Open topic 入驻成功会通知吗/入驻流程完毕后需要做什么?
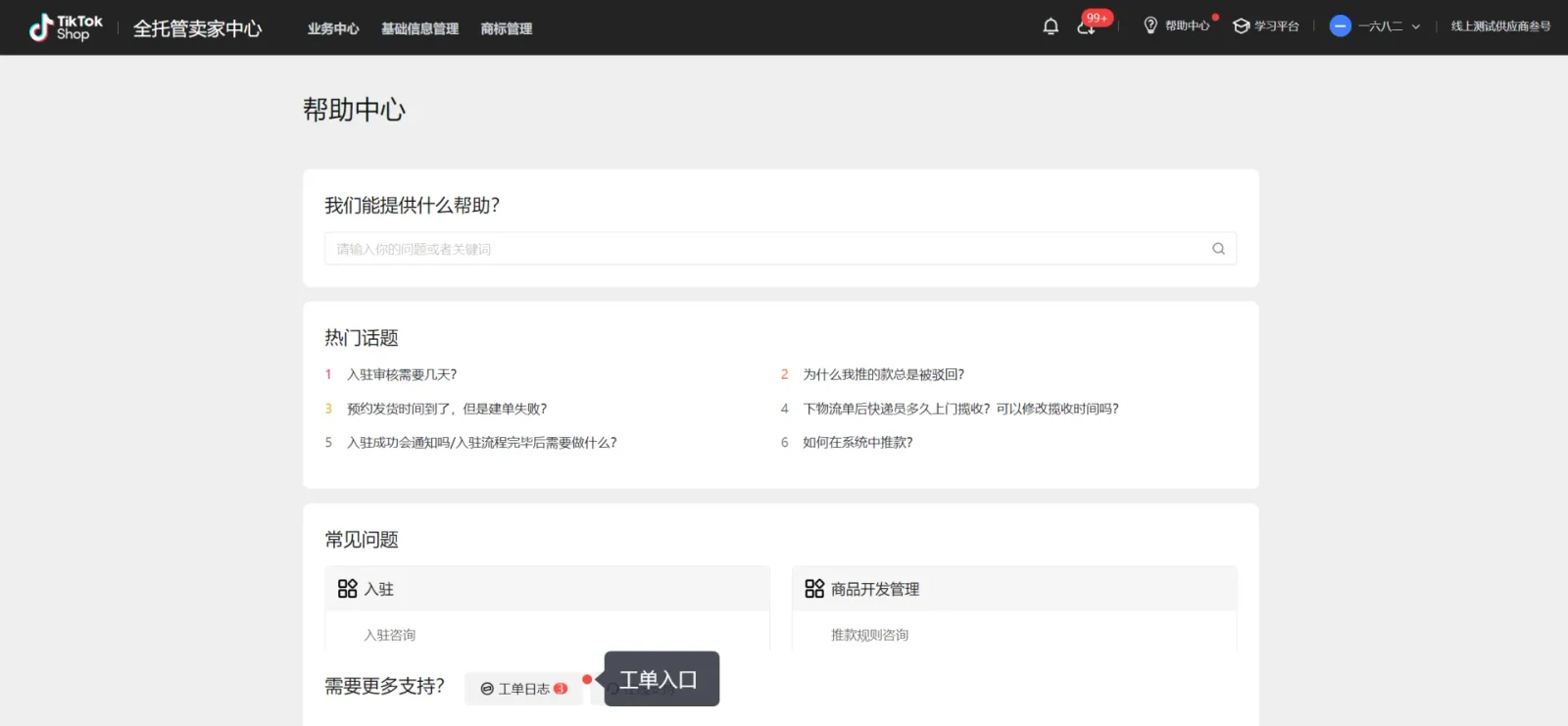The width and height of the screenshot is (1568, 726). point(482,443)
